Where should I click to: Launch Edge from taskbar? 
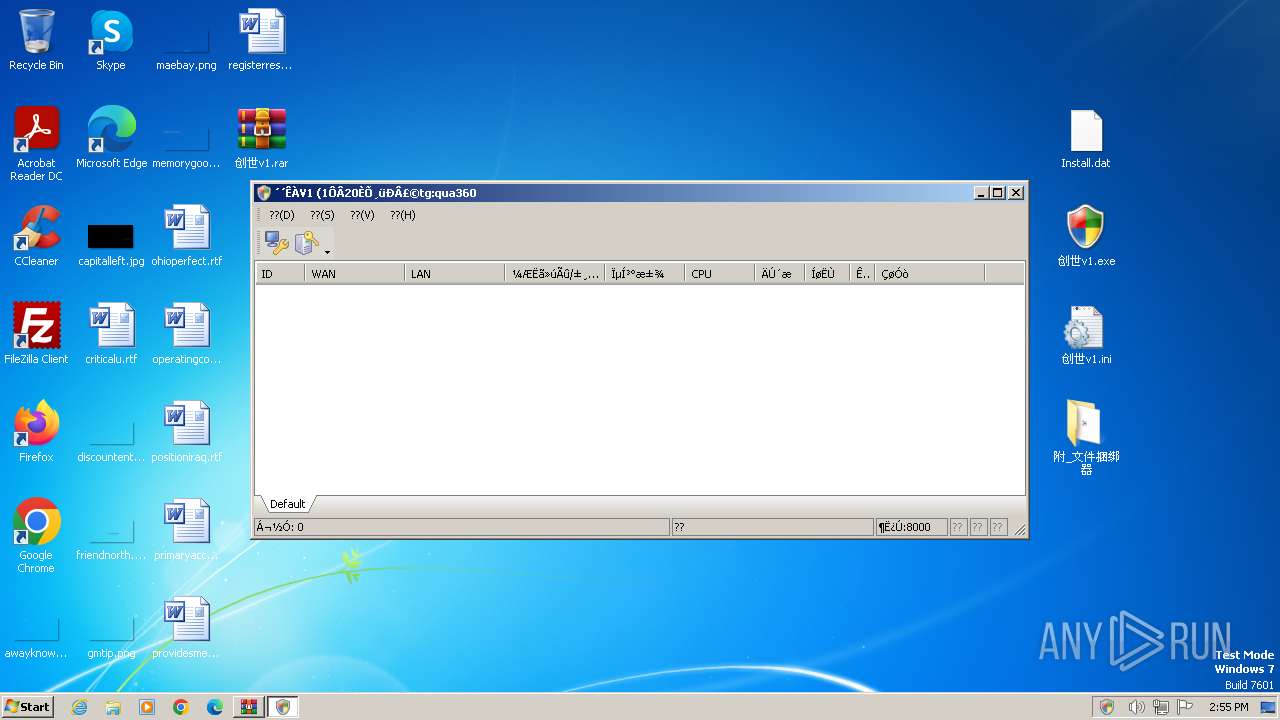tap(215, 707)
